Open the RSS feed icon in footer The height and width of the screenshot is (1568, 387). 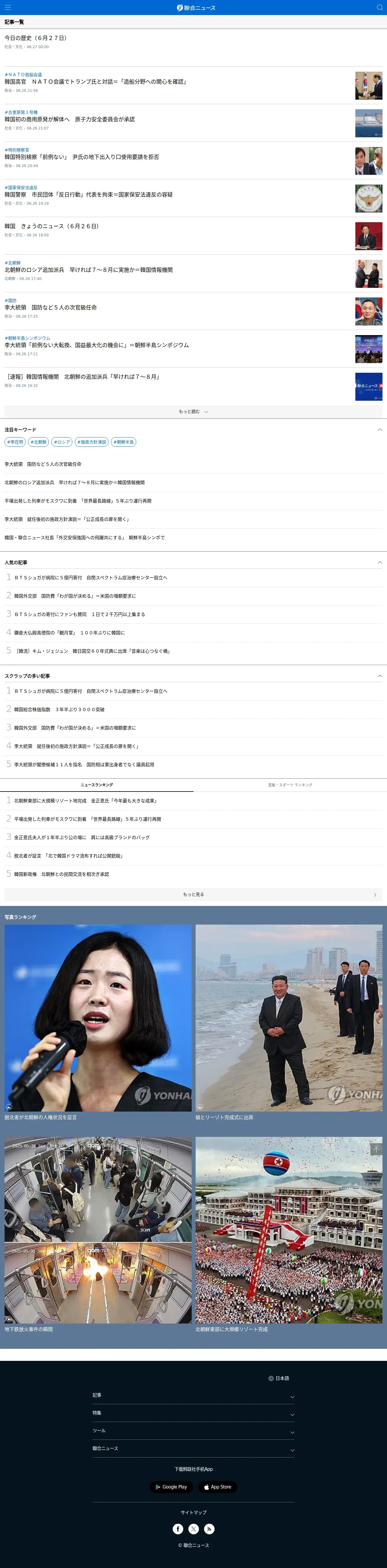[209, 1529]
